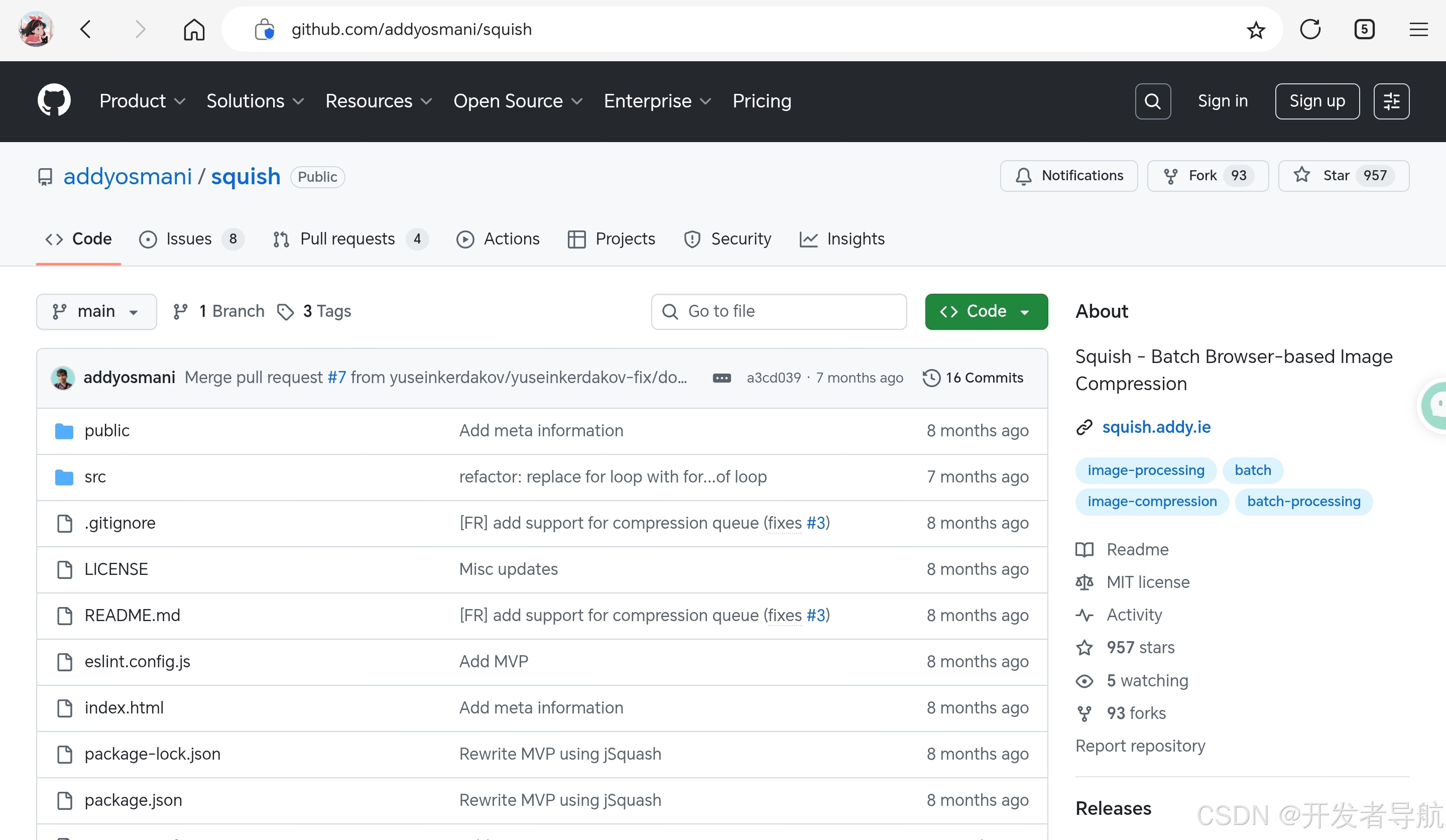Open the appearance settings sliders icon
Viewport: 1446px width, 840px height.
1391,101
